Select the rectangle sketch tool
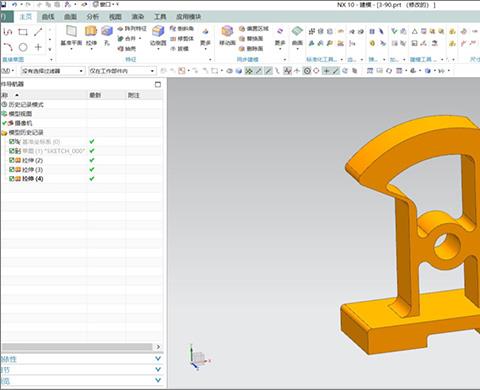Screen dimensions: 480x390 (x=23, y=32)
